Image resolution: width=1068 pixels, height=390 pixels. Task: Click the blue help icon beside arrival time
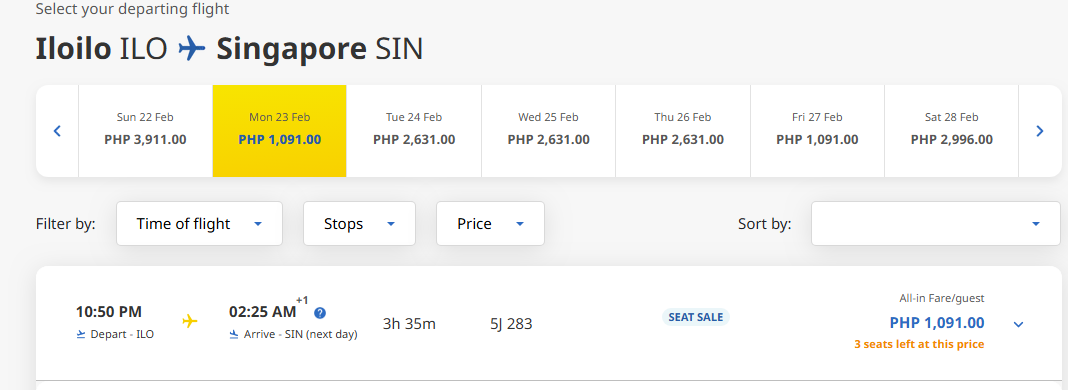(x=319, y=313)
